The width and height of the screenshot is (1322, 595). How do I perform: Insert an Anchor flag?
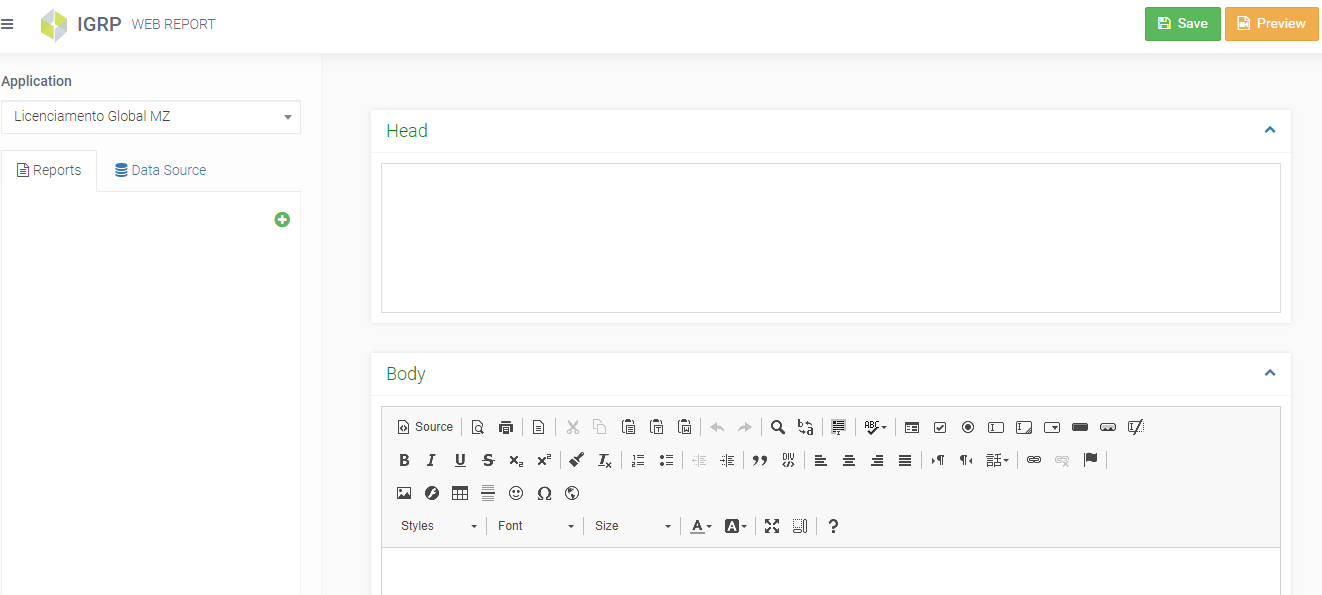1090,460
